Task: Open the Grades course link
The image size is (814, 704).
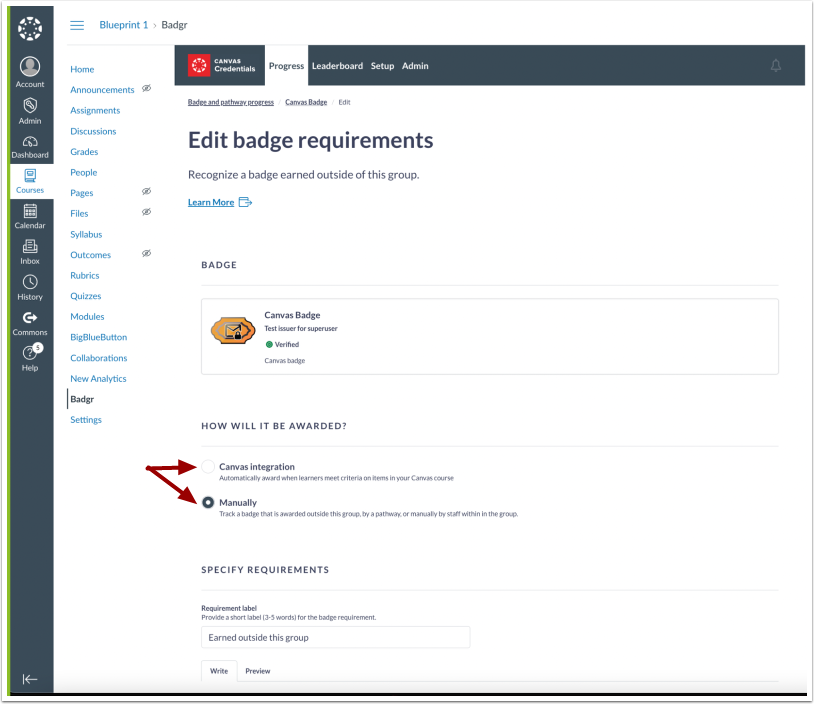Action: [84, 152]
